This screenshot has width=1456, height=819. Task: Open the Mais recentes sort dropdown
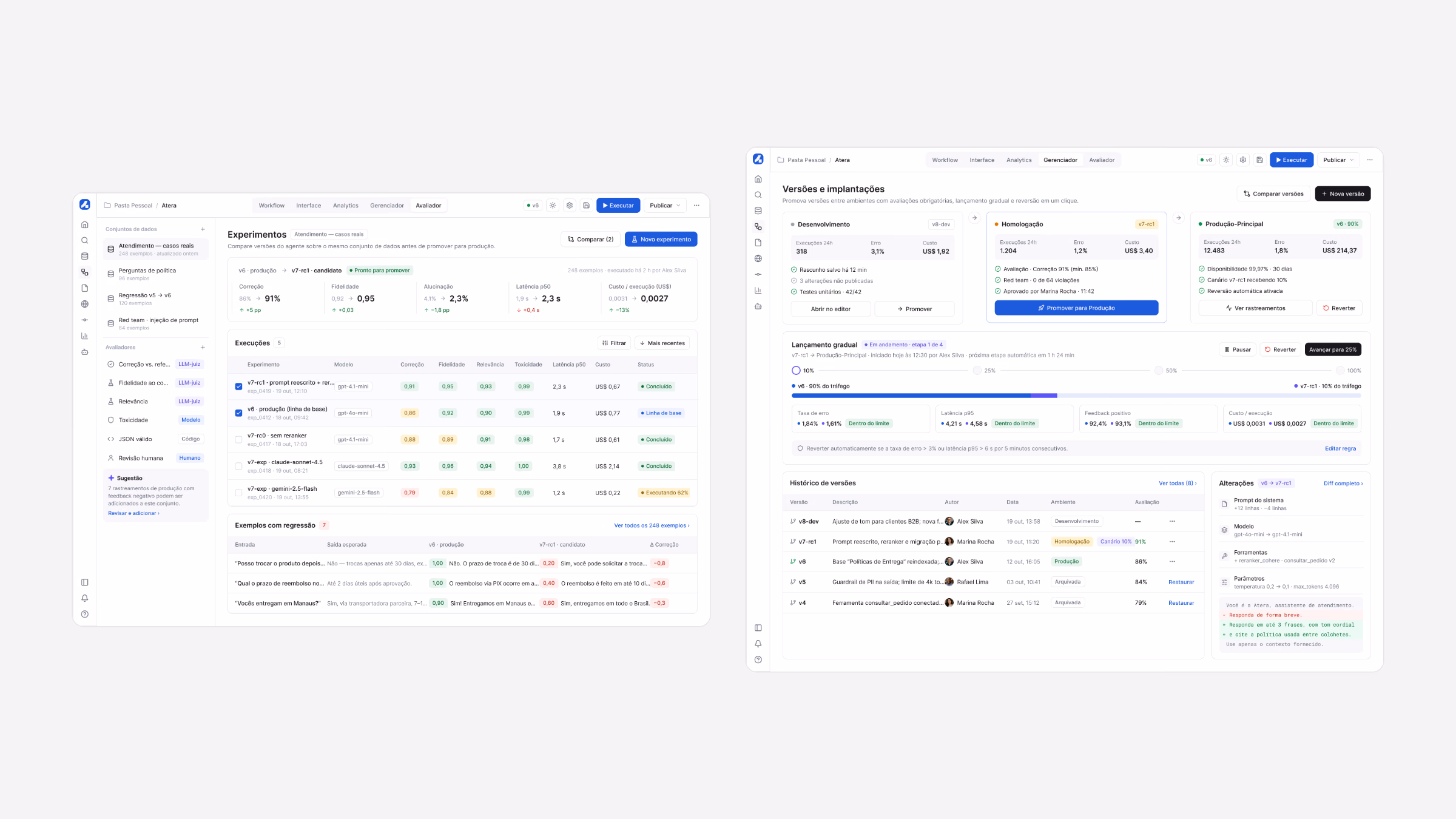pyautogui.click(x=662, y=343)
